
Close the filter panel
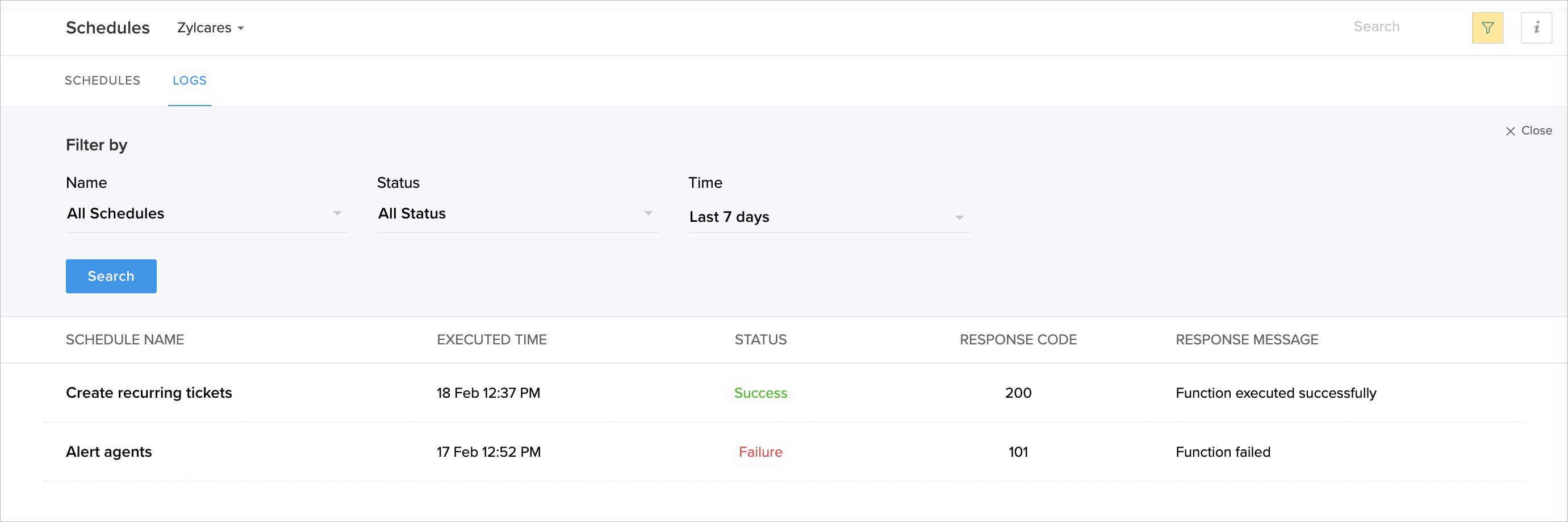tap(1528, 131)
